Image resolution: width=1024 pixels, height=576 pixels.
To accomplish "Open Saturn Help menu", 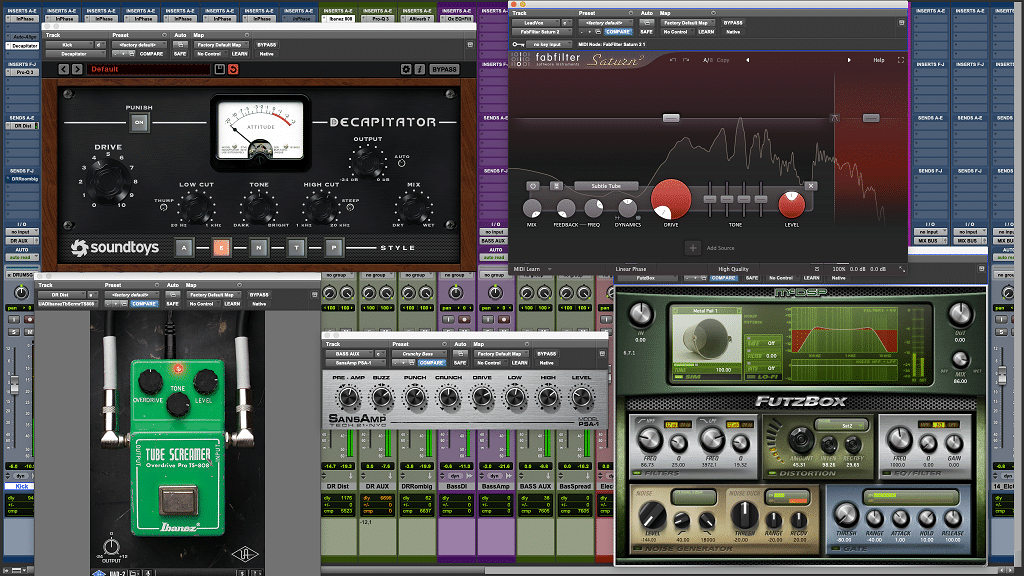I will 879,60.
